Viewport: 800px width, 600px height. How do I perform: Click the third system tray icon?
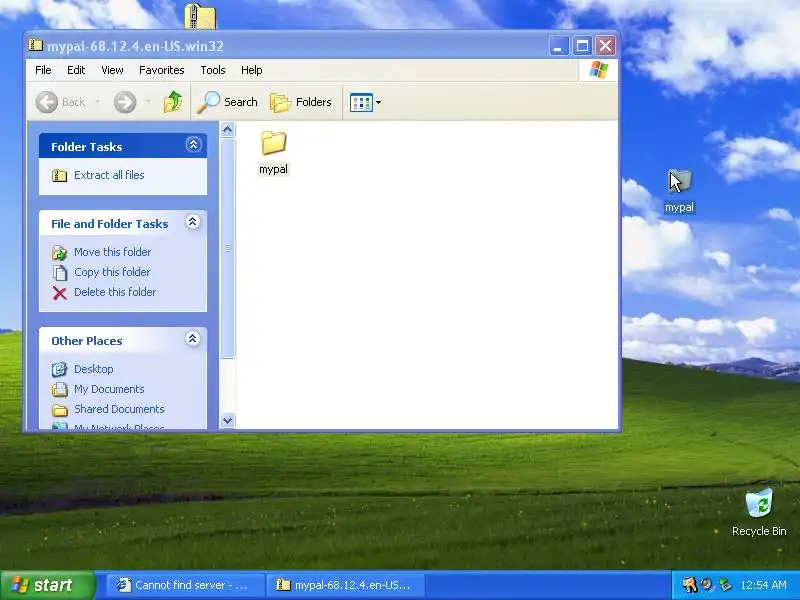[x=724, y=585]
